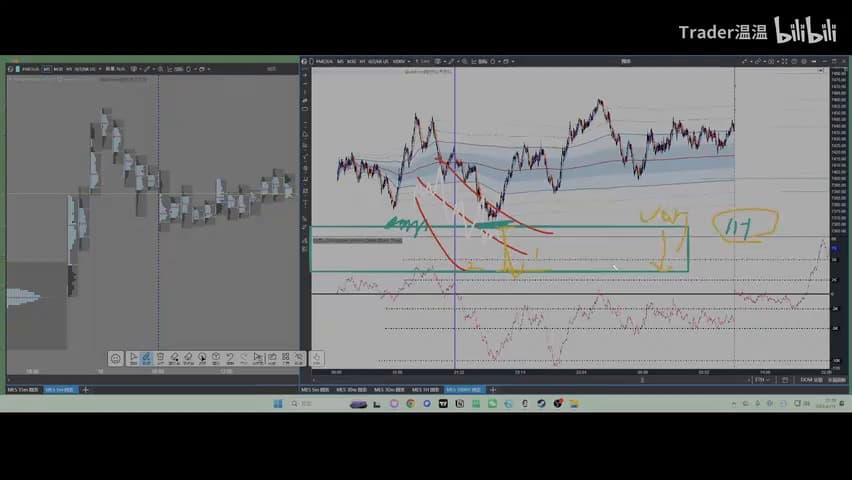This screenshot has height=480, width=852.
Task: Click the hand touch icon at annotation toolbar end
Action: coord(316,358)
